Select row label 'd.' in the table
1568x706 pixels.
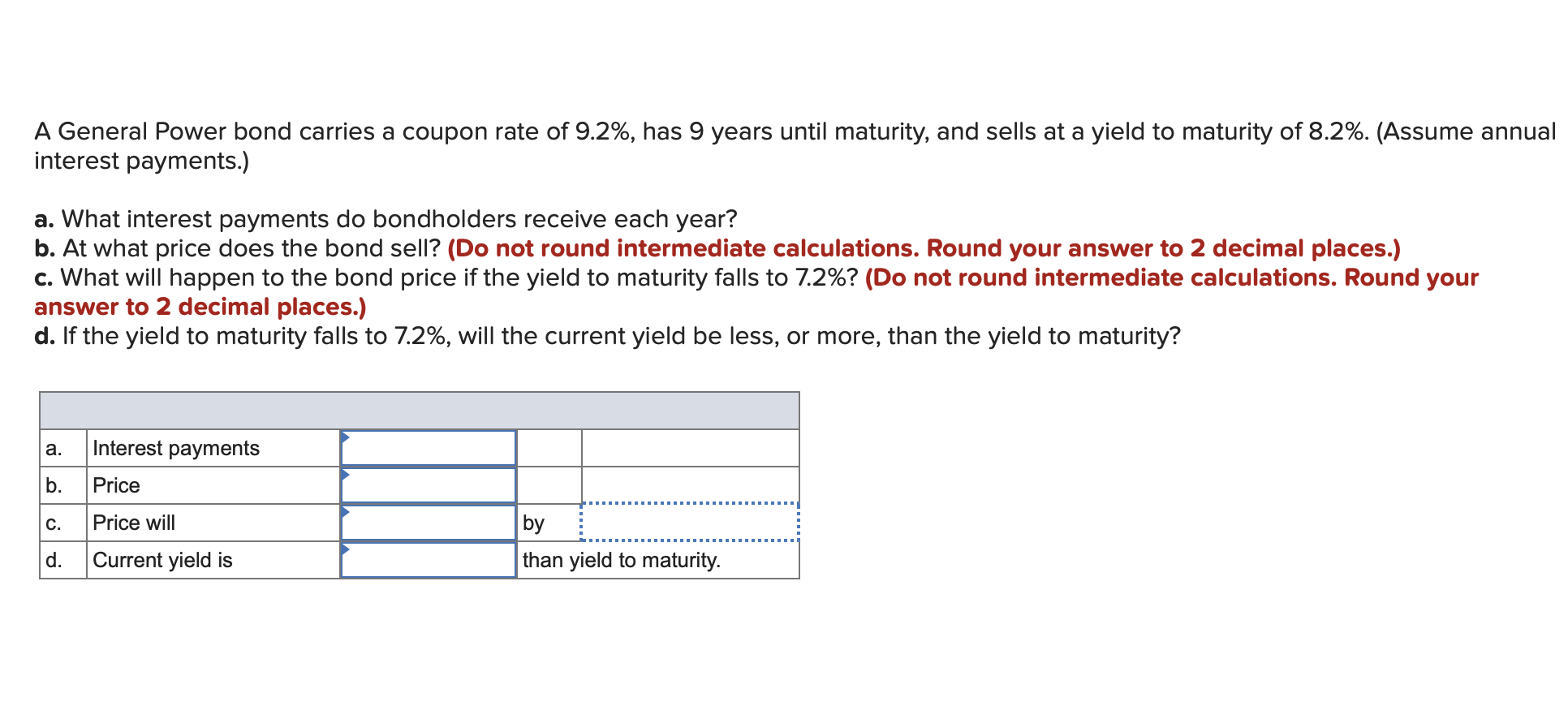[54, 559]
